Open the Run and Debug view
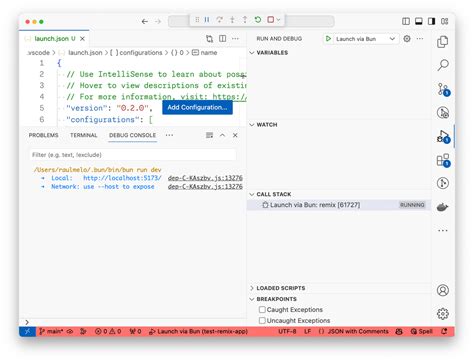The width and height of the screenshot is (474, 362). (x=443, y=136)
